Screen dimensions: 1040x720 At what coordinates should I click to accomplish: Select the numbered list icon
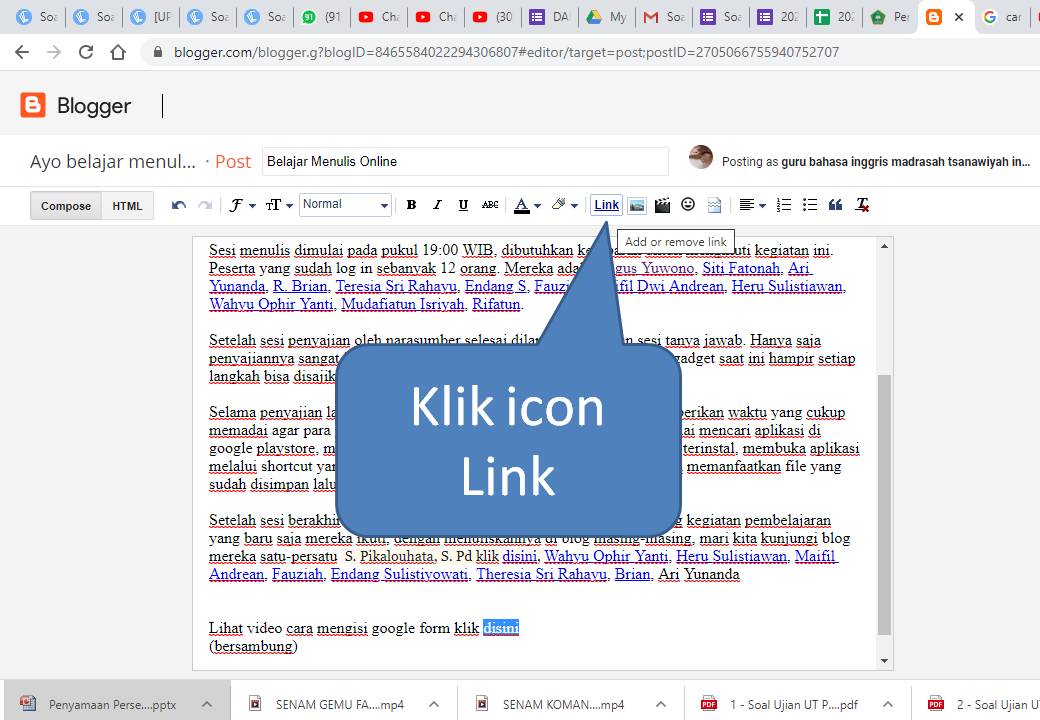click(x=781, y=204)
